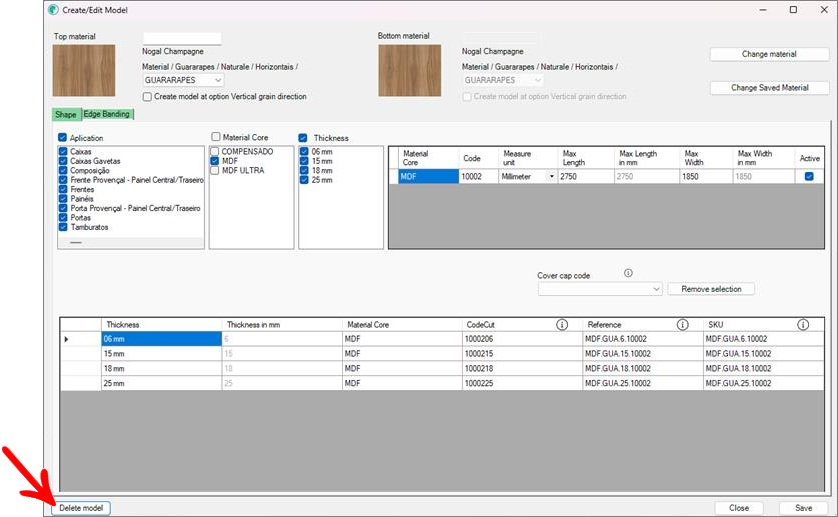Open the Cover cap code dropdown
The width and height of the screenshot is (838, 517).
(x=600, y=289)
